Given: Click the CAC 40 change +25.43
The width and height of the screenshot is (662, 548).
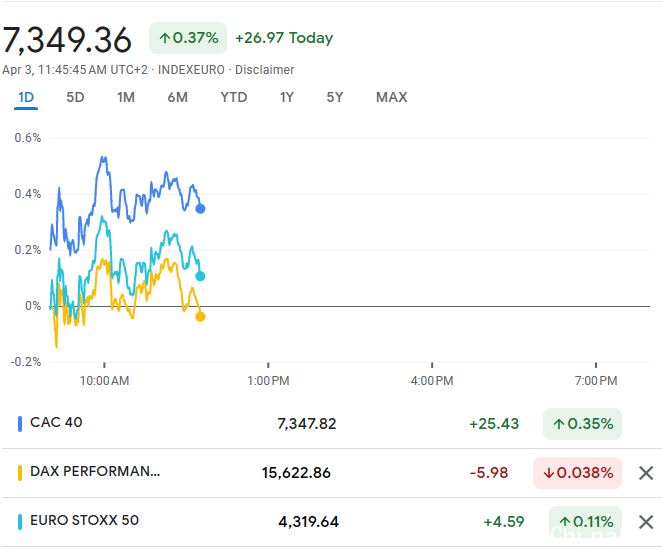Looking at the screenshot, I should coord(494,424).
